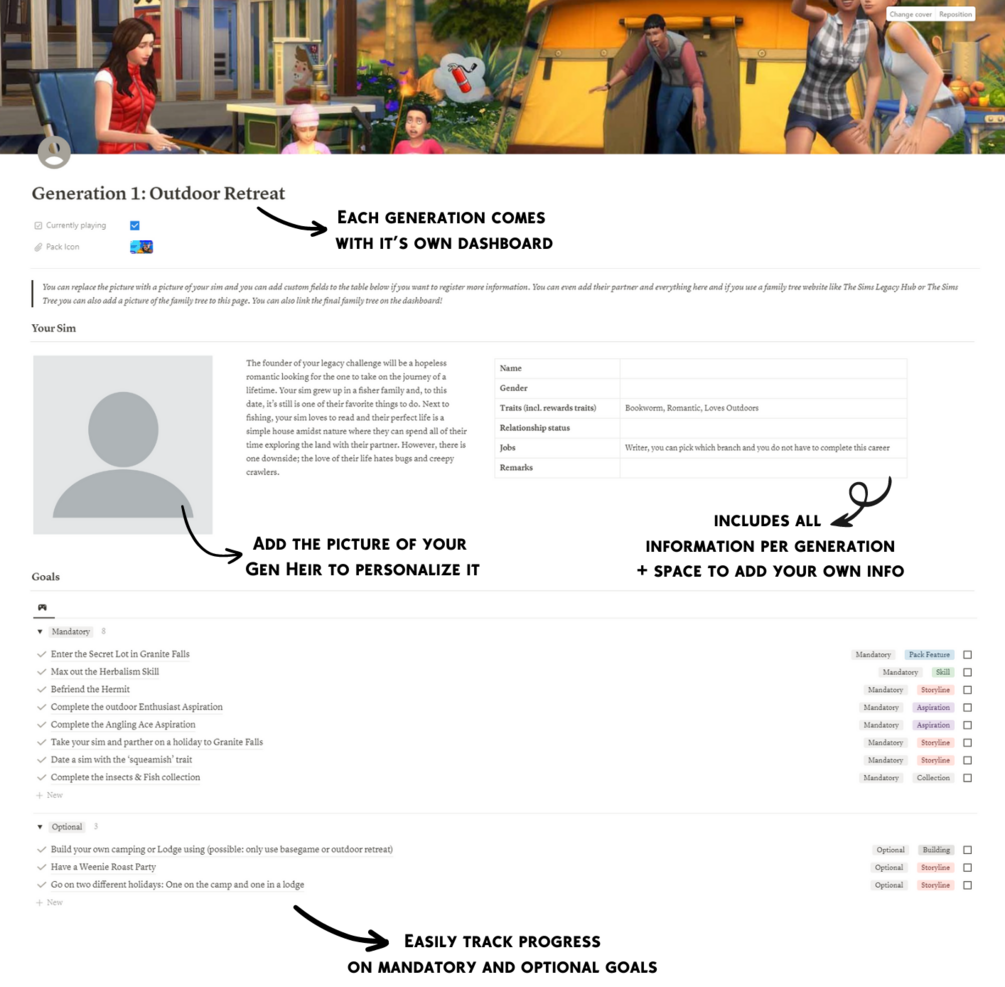Screen dimensions: 1005x987
Task: Click Aspiration tag on Angling Ace row
Action: click(x=933, y=725)
